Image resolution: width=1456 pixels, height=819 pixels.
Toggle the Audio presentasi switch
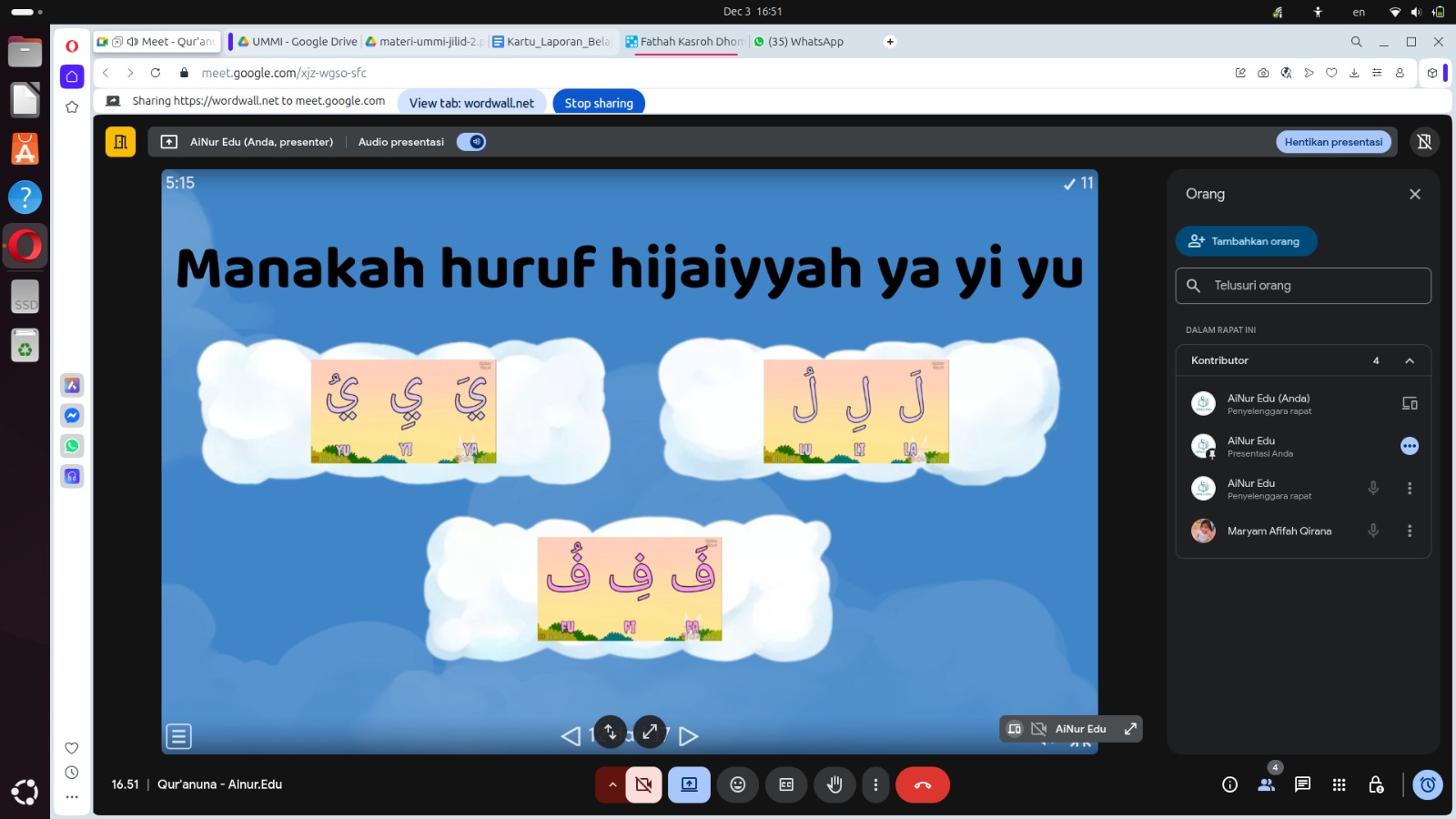click(x=470, y=142)
